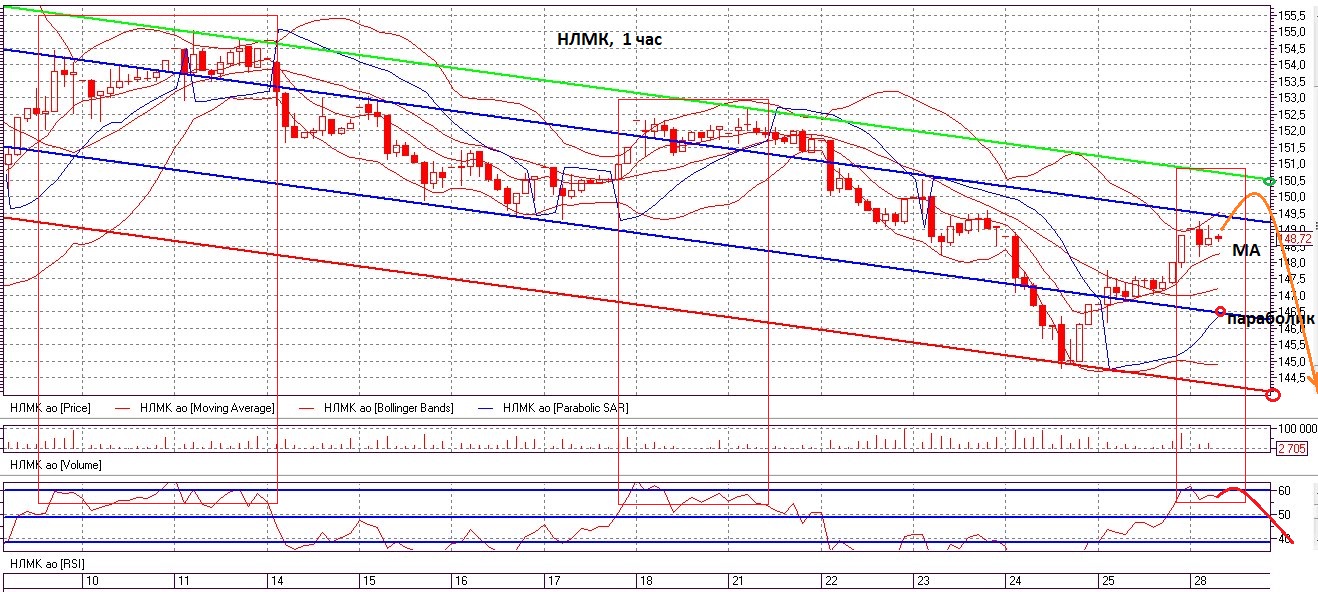
Task: Click the 150,5 price axis label
Action: [1293, 181]
